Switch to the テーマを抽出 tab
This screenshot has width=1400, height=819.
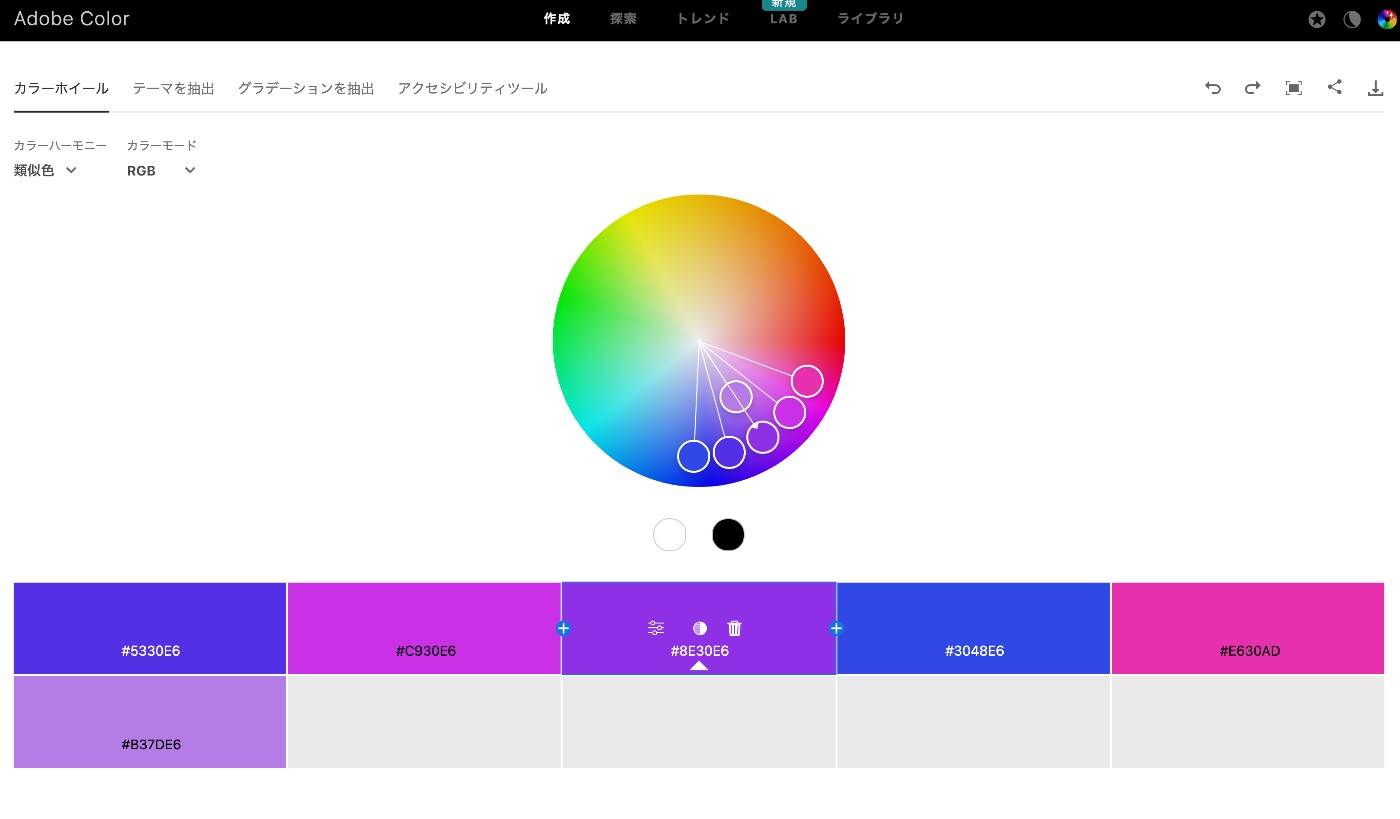pyautogui.click(x=173, y=88)
